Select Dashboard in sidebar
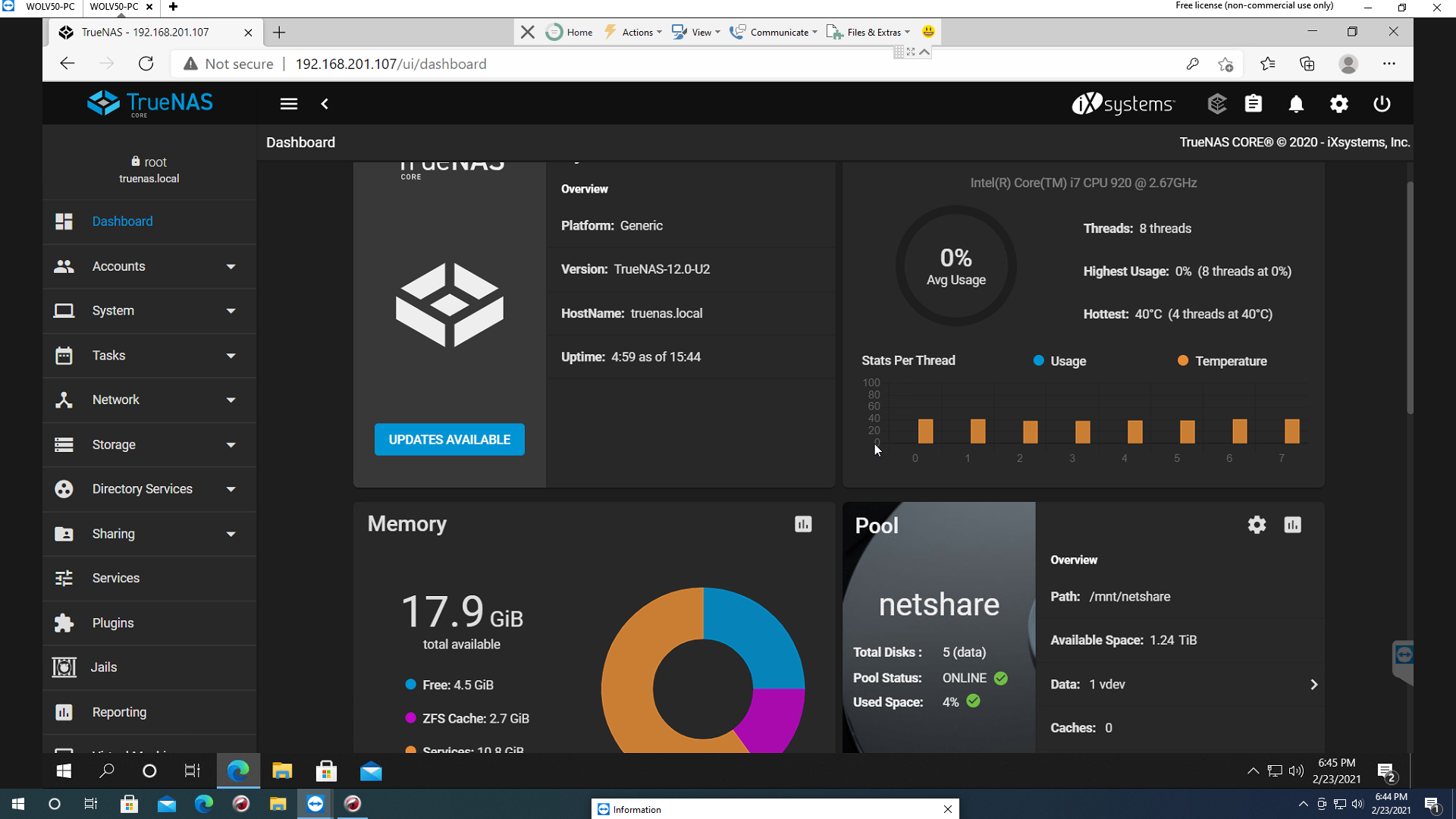The image size is (1456, 819). [149, 221]
